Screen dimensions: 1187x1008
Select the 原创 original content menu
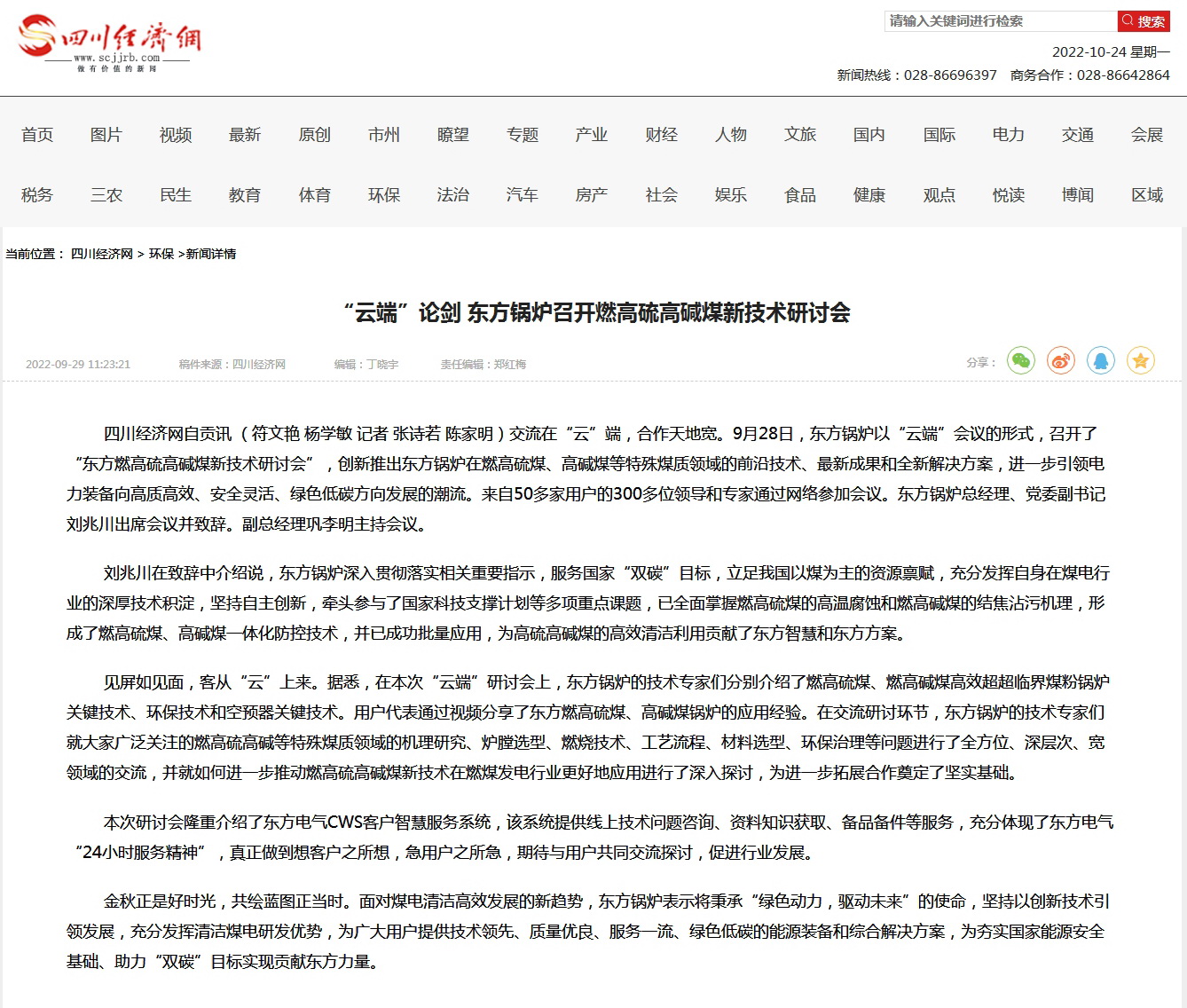(x=315, y=135)
